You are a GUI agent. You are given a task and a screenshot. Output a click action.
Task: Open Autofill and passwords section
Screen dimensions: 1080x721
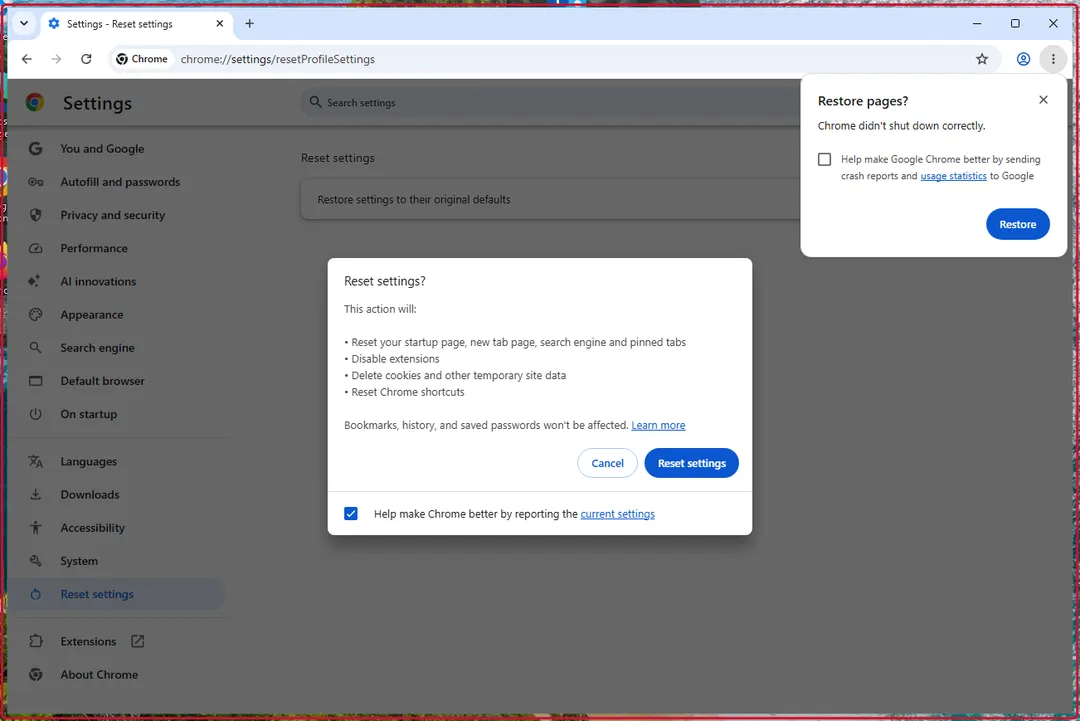(120, 182)
